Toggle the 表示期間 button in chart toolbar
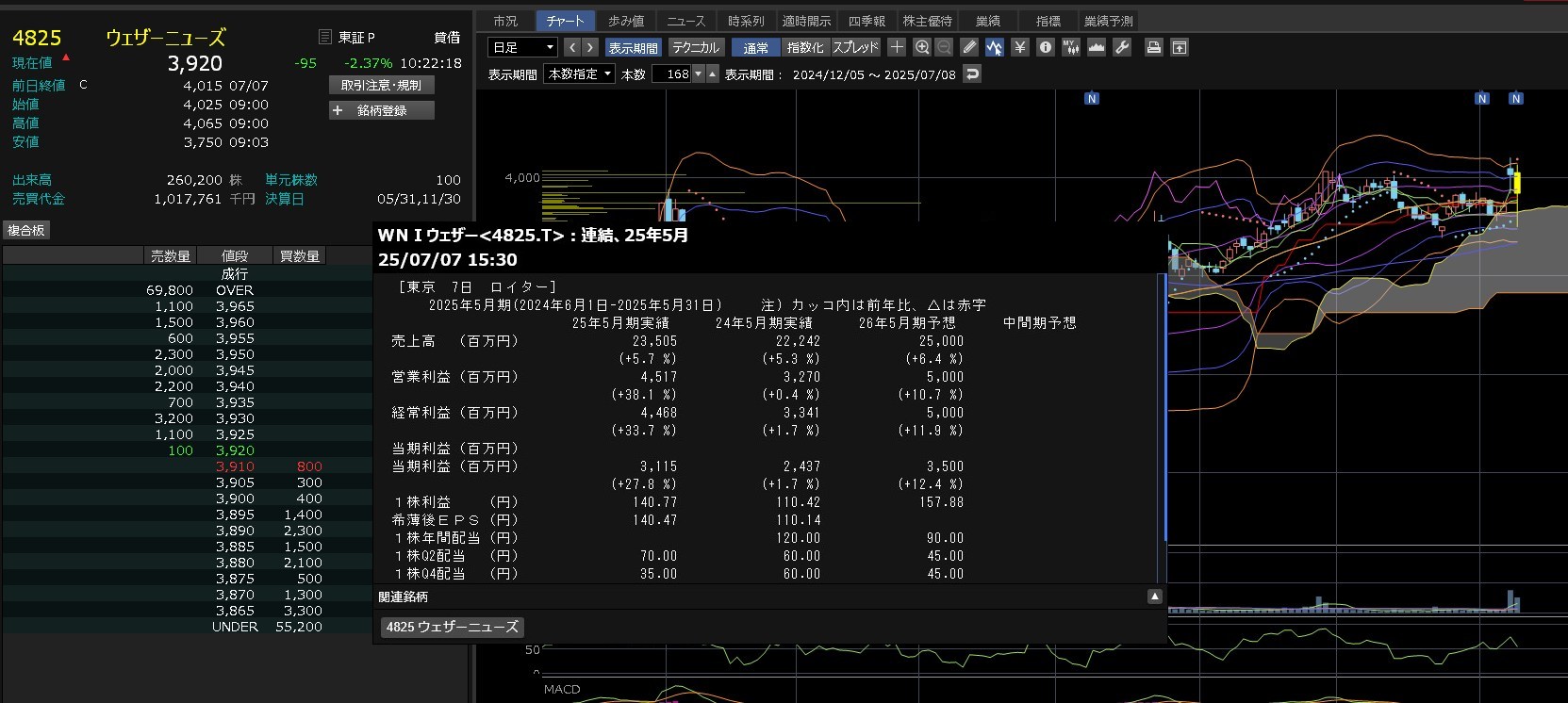This screenshot has height=703, width=1568. (x=634, y=47)
